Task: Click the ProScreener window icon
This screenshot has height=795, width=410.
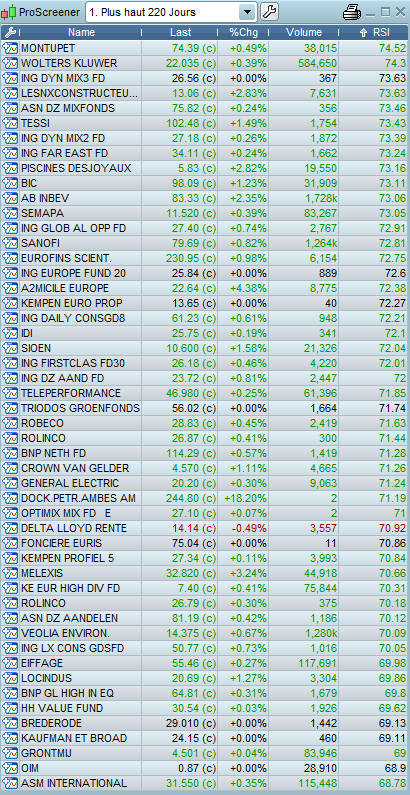Action: [x=9, y=12]
